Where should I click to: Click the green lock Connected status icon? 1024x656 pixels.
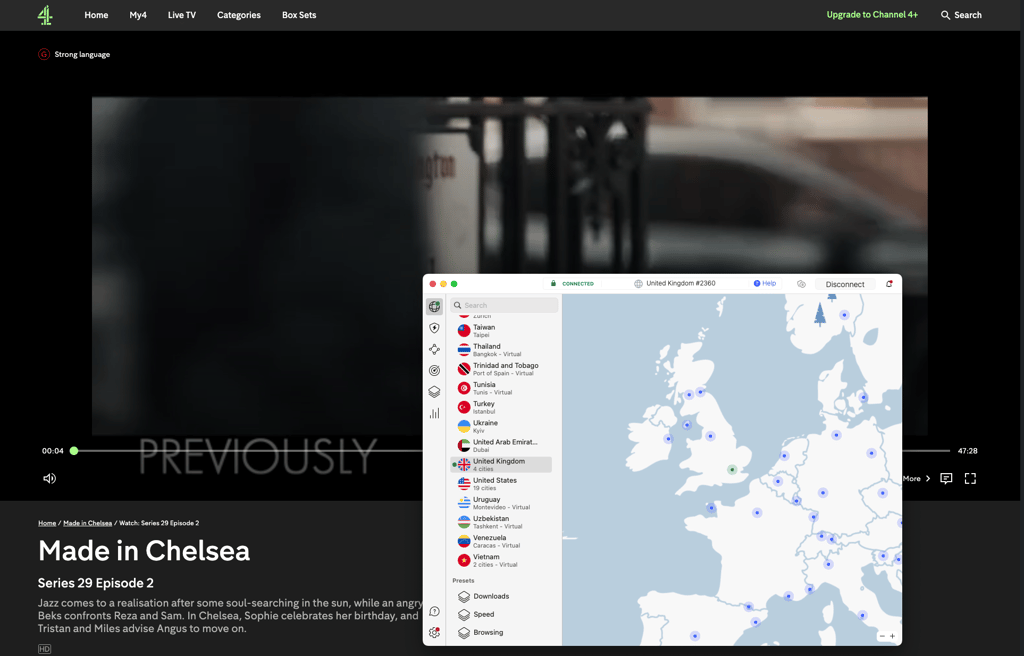point(553,284)
